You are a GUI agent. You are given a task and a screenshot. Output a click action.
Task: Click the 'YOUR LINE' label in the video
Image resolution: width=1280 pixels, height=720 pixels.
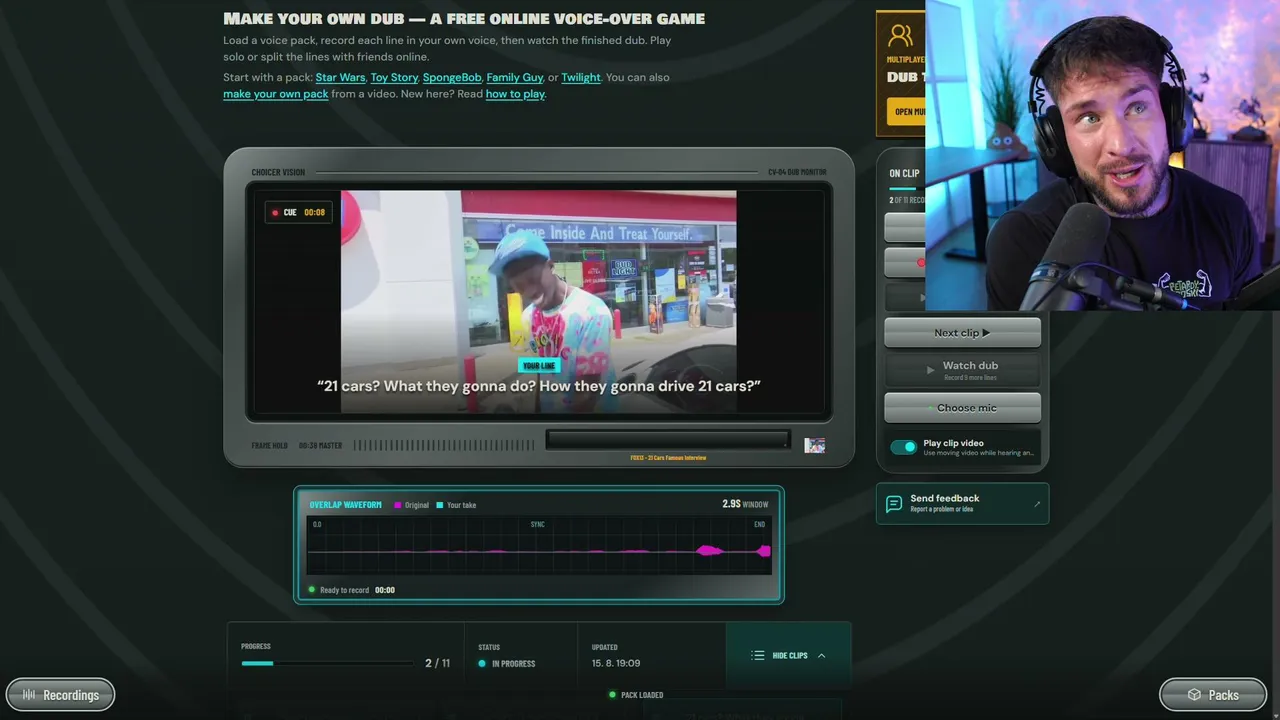click(x=539, y=366)
